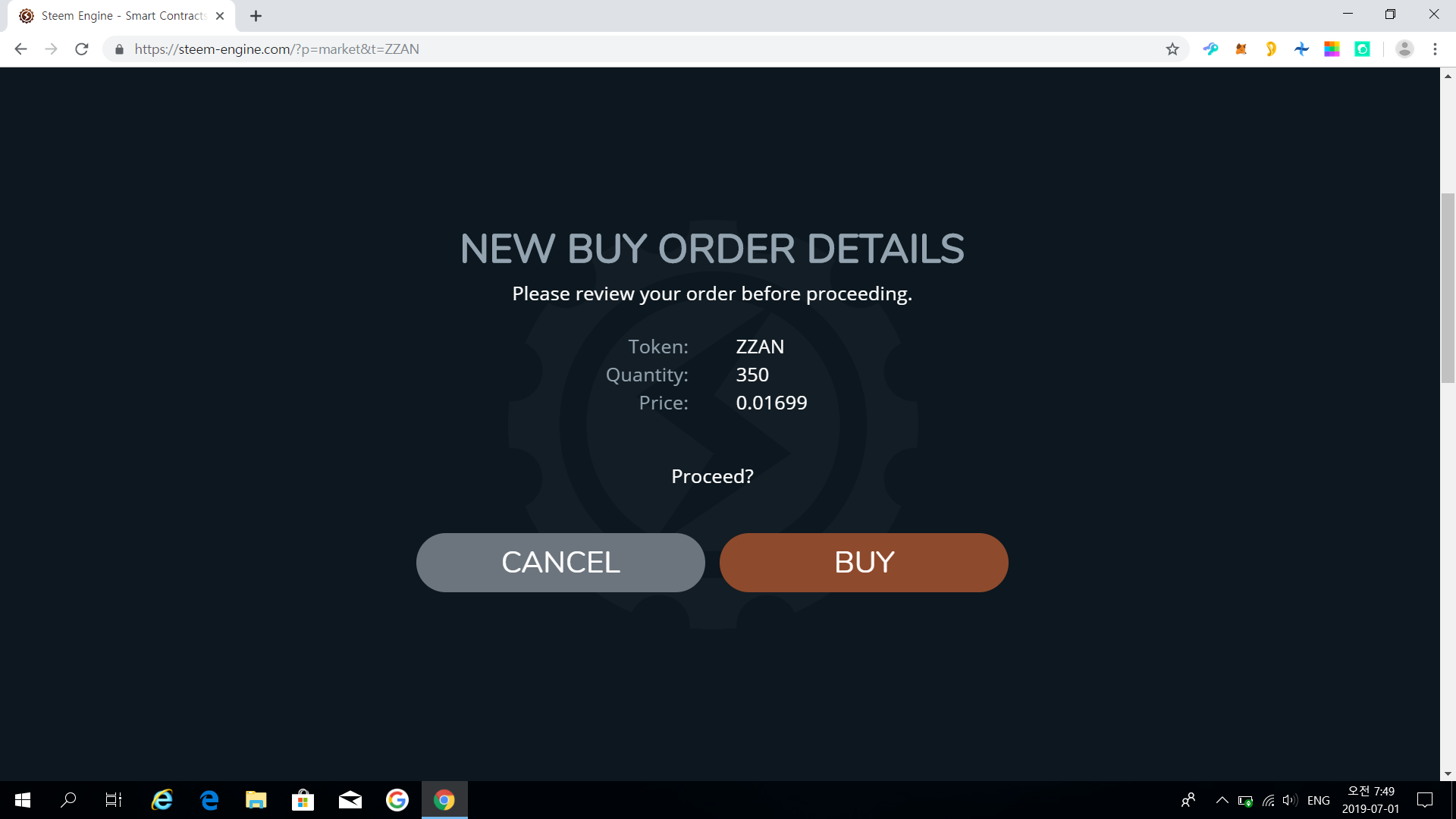Open the Windows Start menu
The width and height of the screenshot is (1456, 819).
click(x=23, y=800)
